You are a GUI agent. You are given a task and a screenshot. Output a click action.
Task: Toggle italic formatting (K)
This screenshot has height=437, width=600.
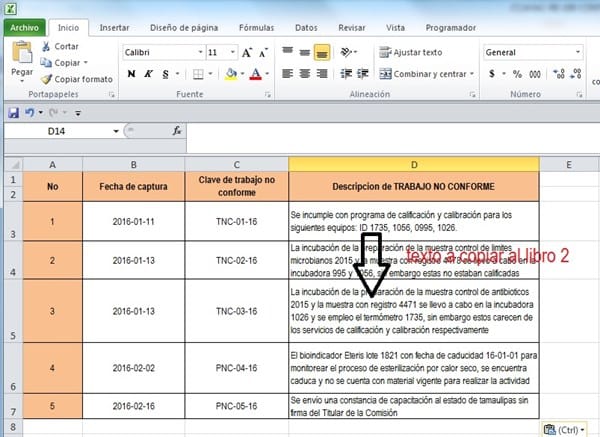tap(147, 73)
